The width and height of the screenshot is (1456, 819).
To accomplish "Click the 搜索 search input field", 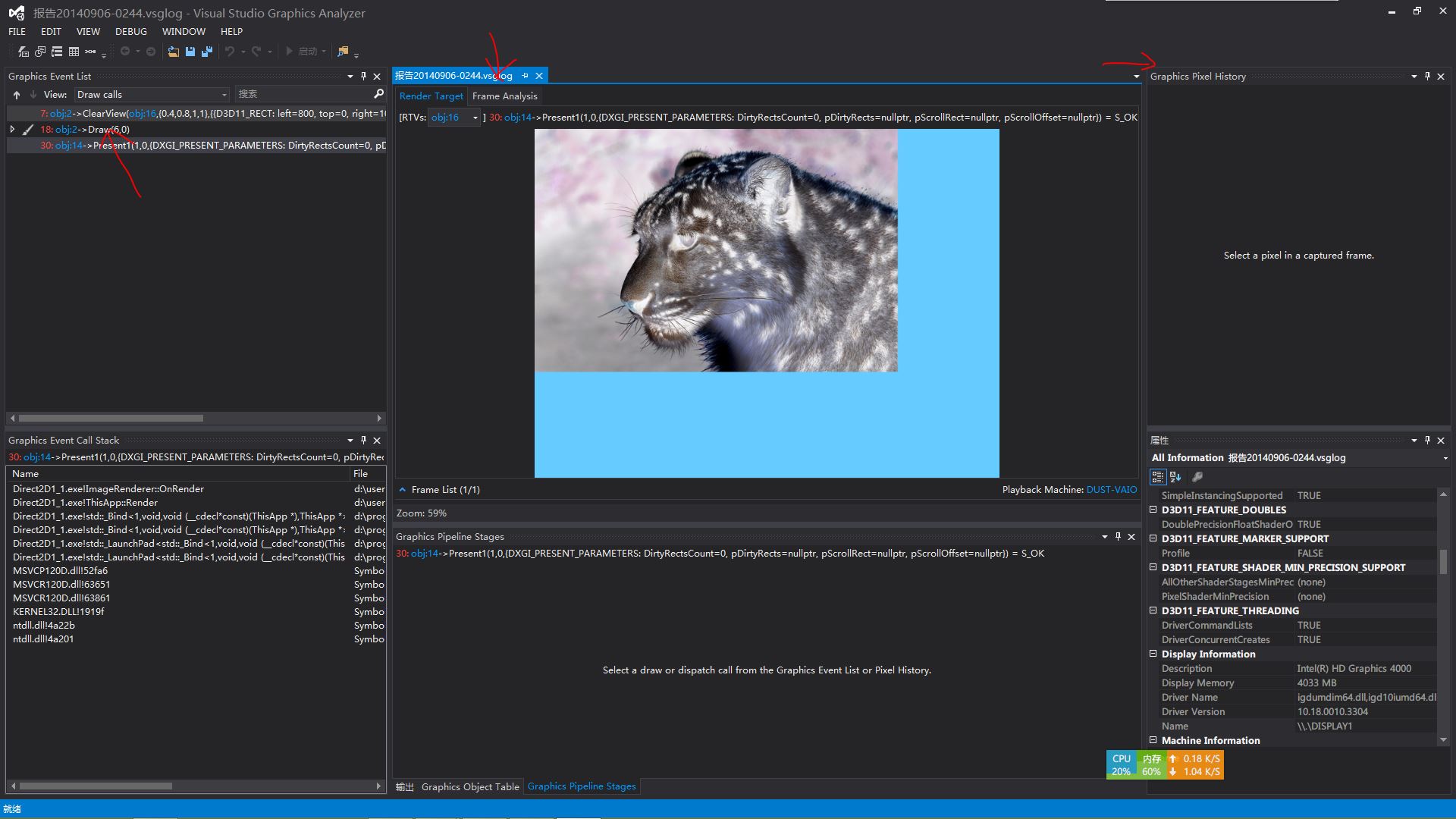I will (x=303, y=94).
